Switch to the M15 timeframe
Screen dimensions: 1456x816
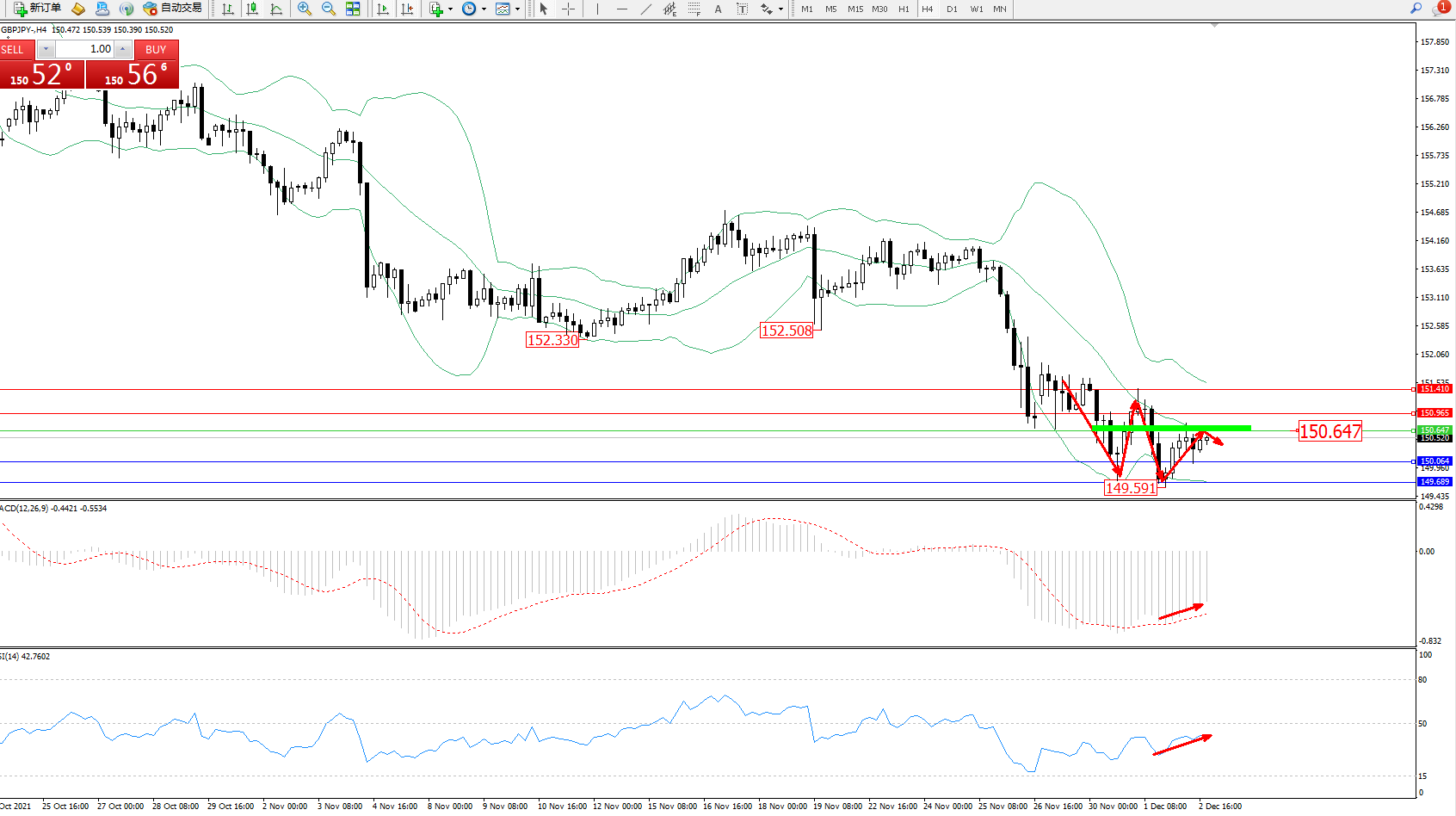click(x=854, y=9)
